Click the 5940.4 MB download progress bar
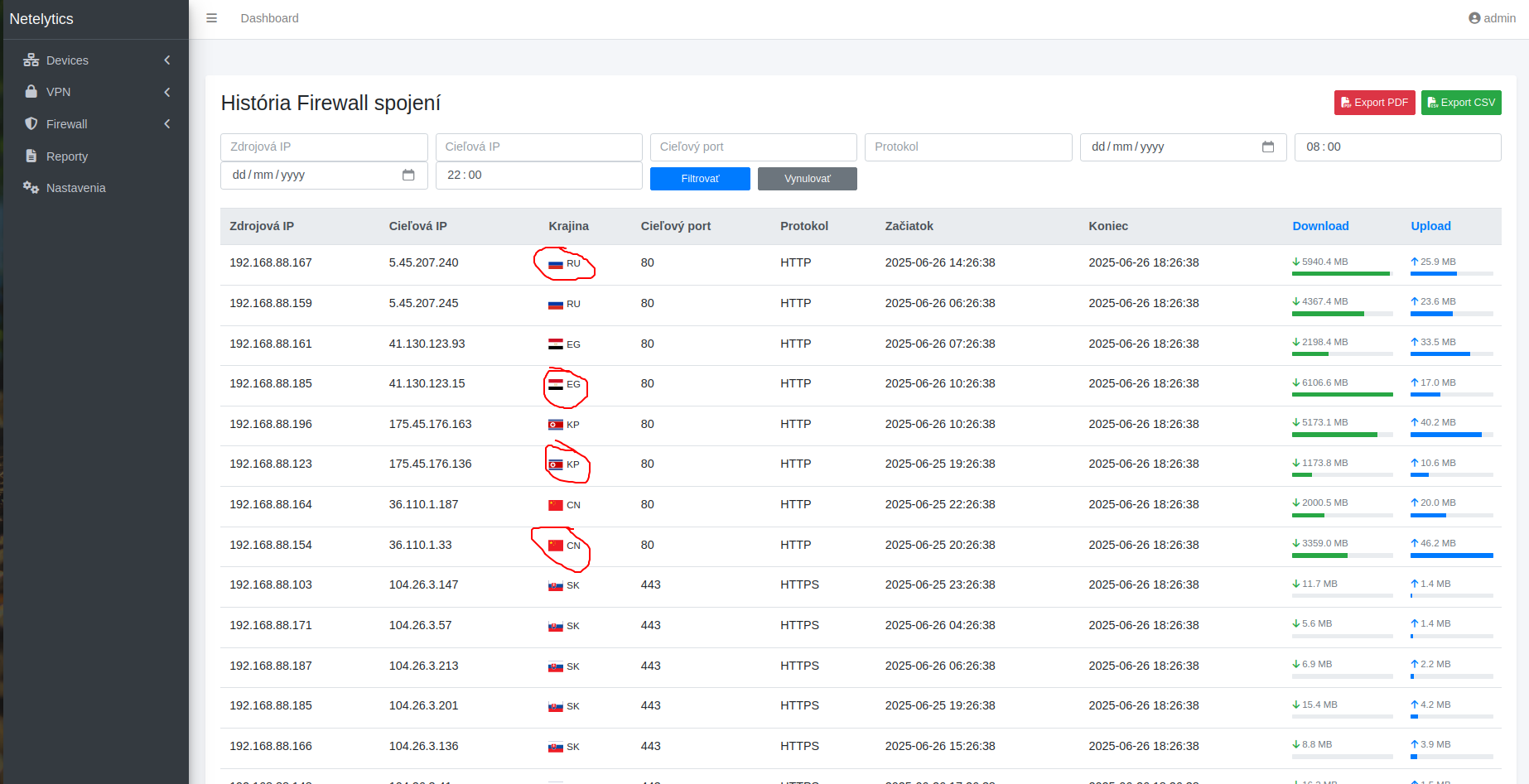 tap(1341, 273)
